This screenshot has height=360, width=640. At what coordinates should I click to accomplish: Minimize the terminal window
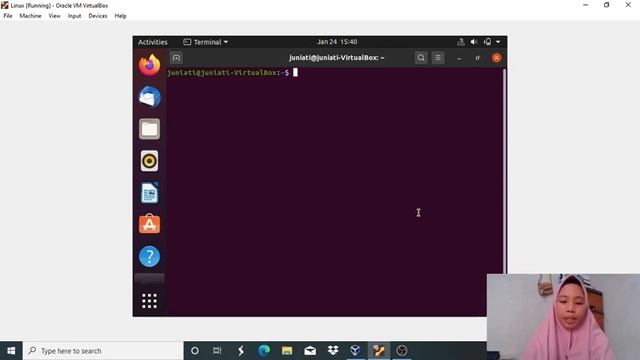pyautogui.click(x=459, y=58)
